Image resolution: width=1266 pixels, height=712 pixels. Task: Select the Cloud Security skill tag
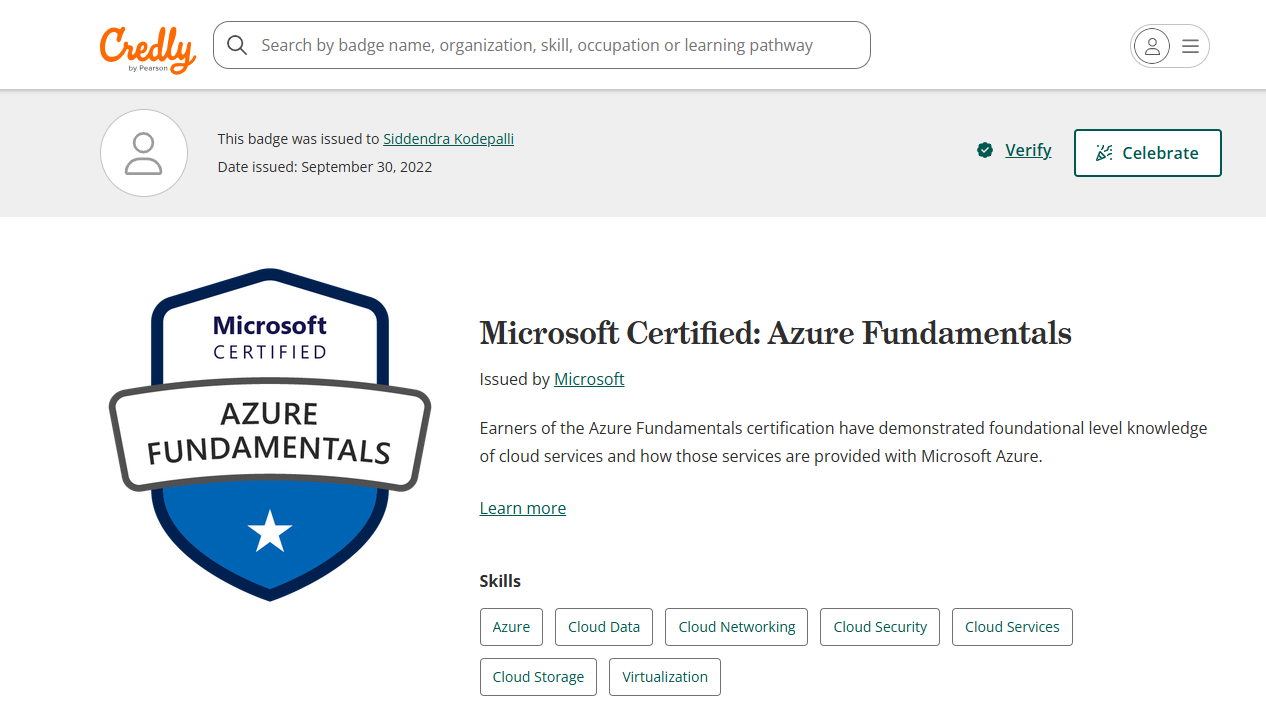880,627
